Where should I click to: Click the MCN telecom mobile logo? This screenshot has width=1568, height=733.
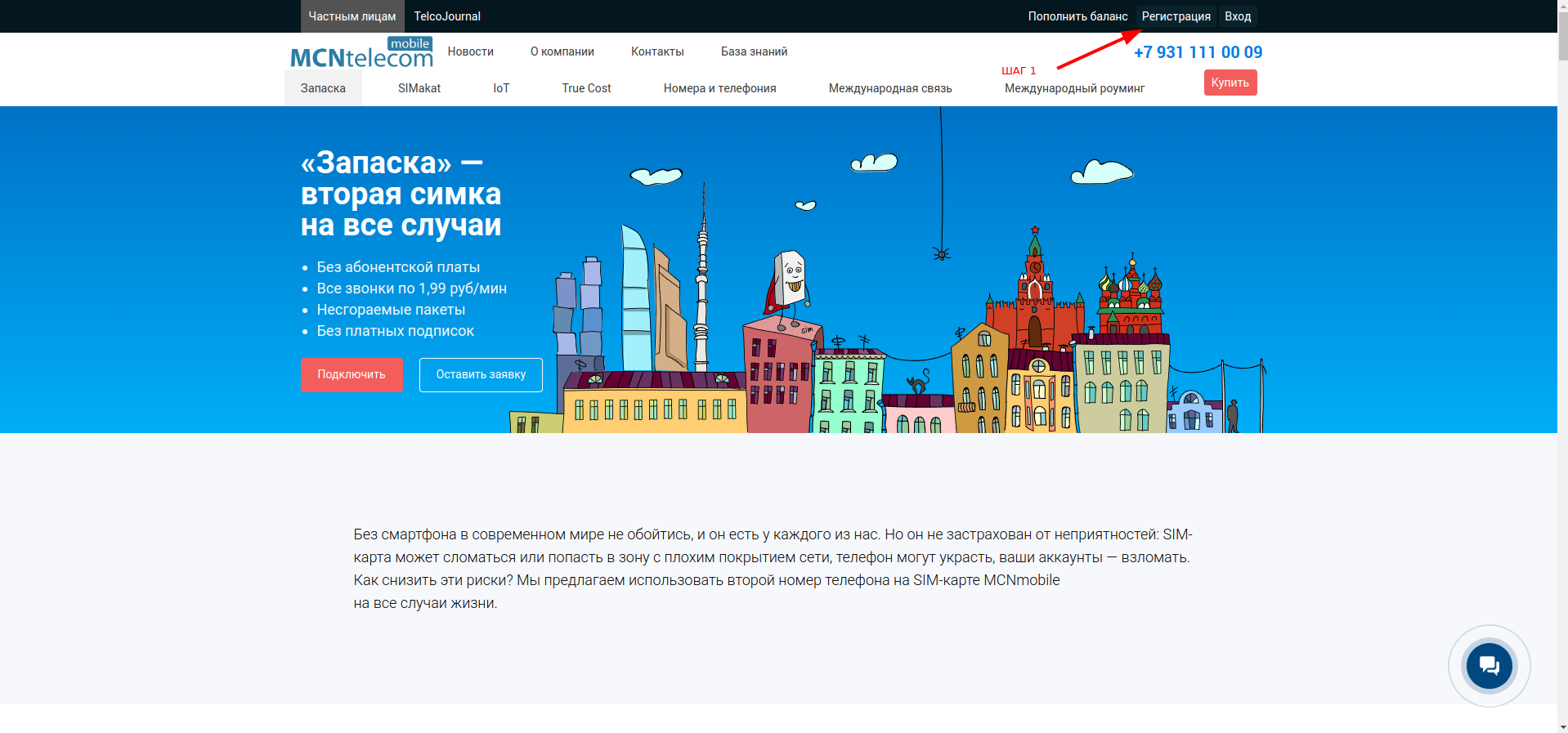(x=361, y=52)
